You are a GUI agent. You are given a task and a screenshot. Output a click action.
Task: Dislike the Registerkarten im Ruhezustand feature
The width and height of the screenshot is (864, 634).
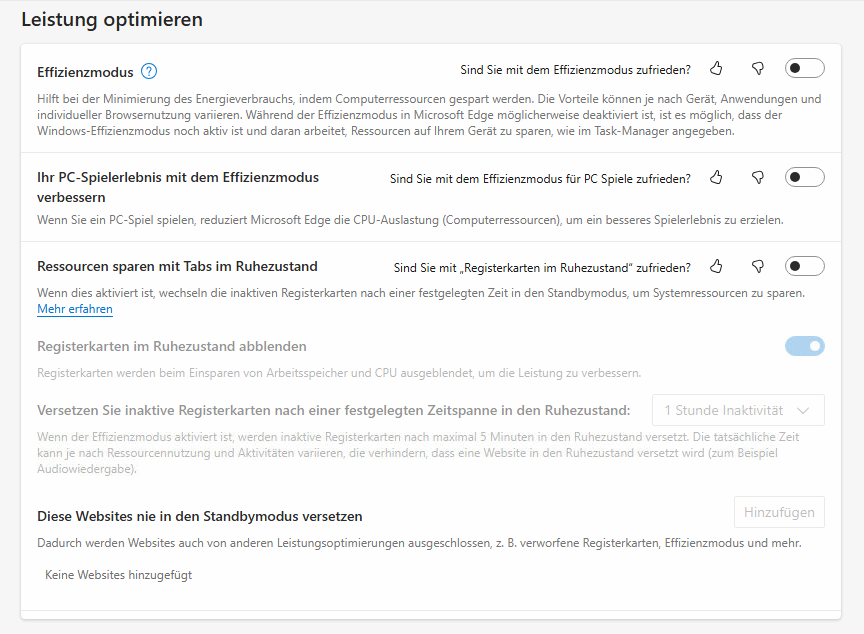coord(758,267)
